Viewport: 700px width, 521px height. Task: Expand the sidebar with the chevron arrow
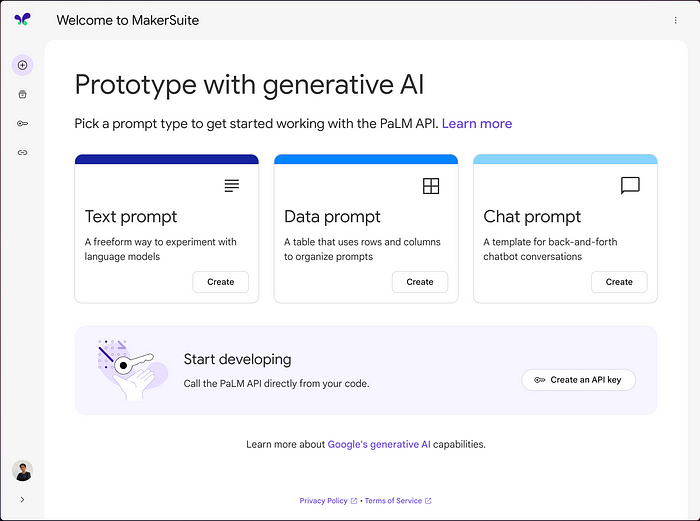click(x=22, y=500)
